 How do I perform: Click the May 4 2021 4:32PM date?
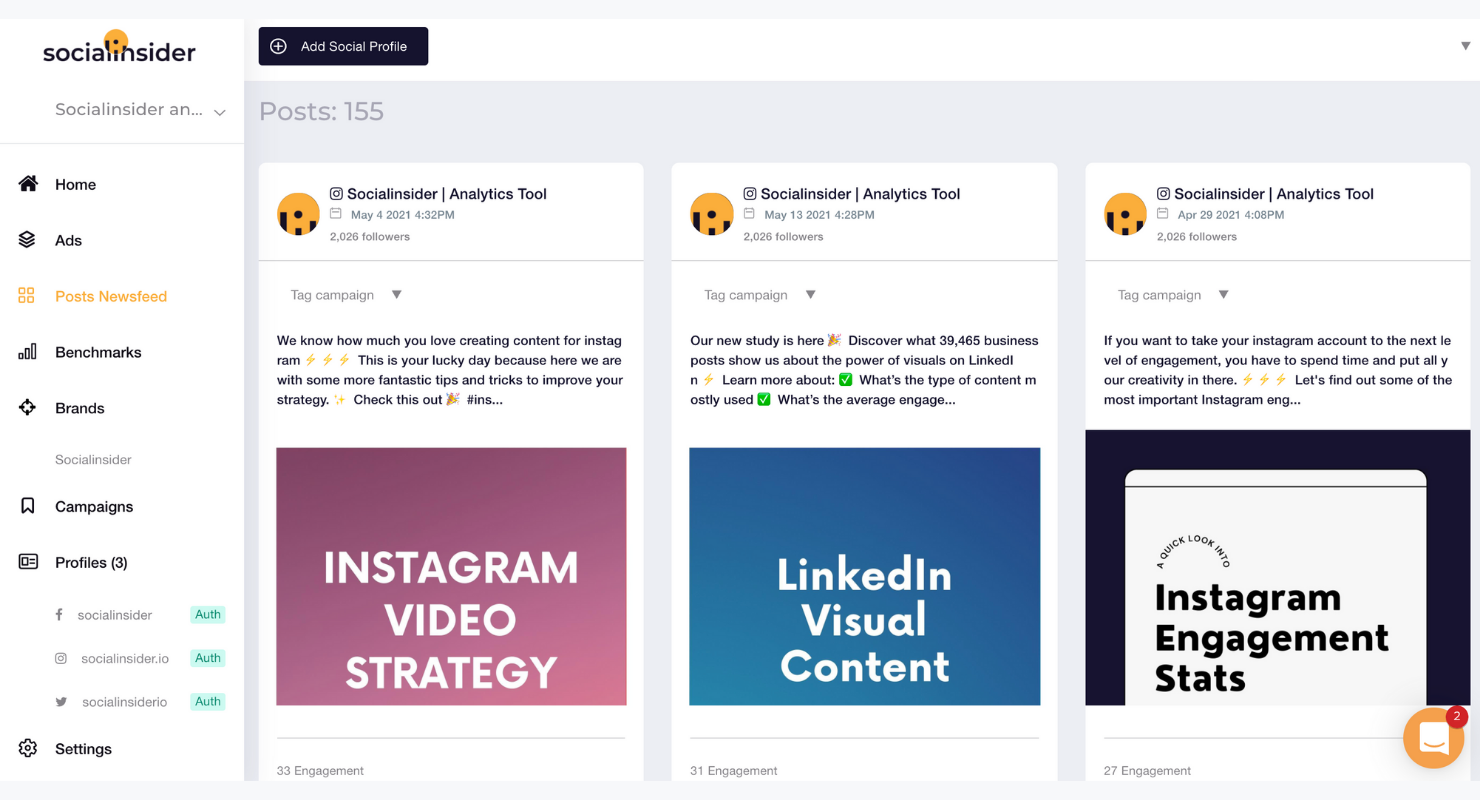coord(403,215)
